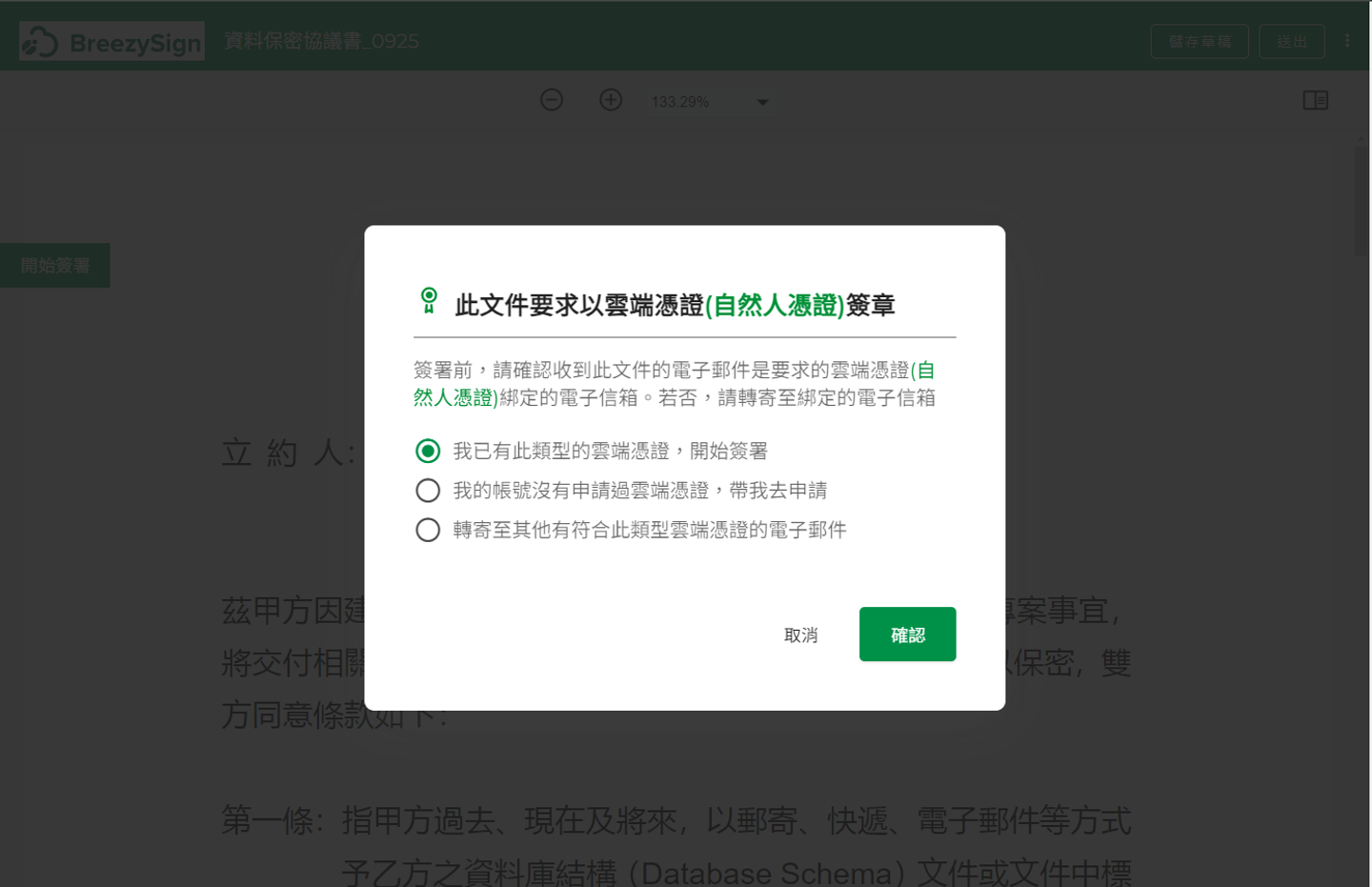
Task: Click the 送出 submit button in header
Action: 1292,41
